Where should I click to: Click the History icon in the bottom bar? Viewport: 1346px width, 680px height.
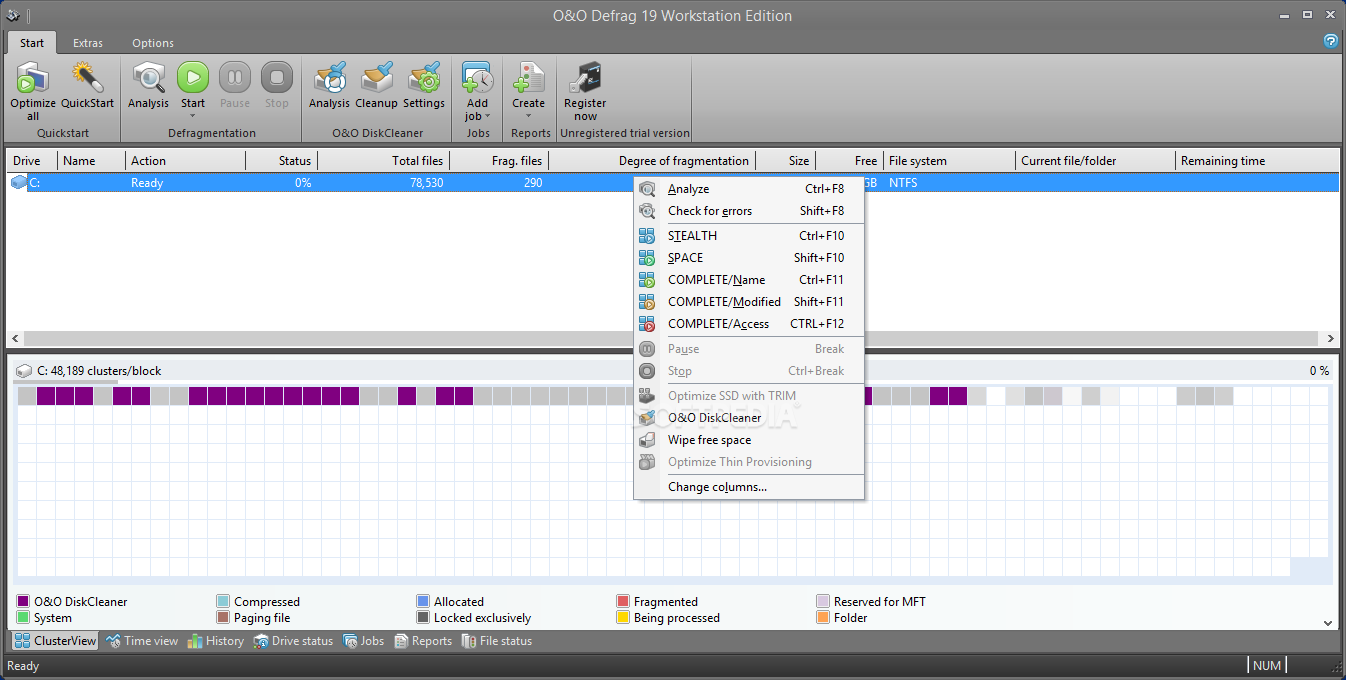195,641
